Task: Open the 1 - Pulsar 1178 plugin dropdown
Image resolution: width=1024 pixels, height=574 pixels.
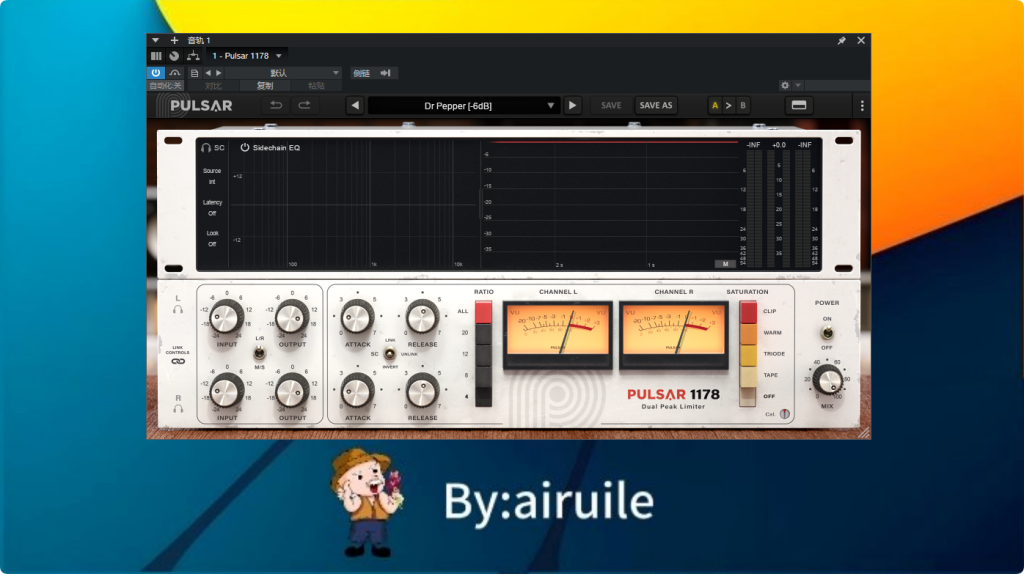Action: pyautogui.click(x=247, y=56)
